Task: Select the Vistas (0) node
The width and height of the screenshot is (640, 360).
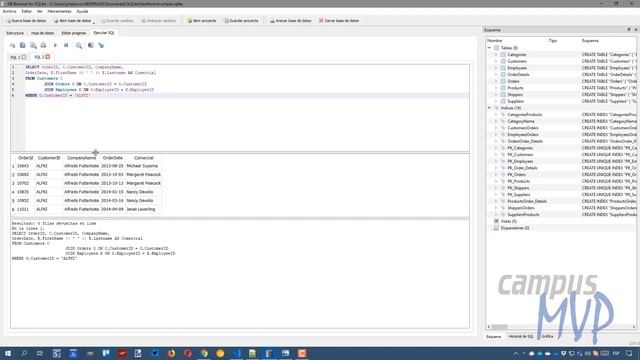Action: tap(508, 221)
